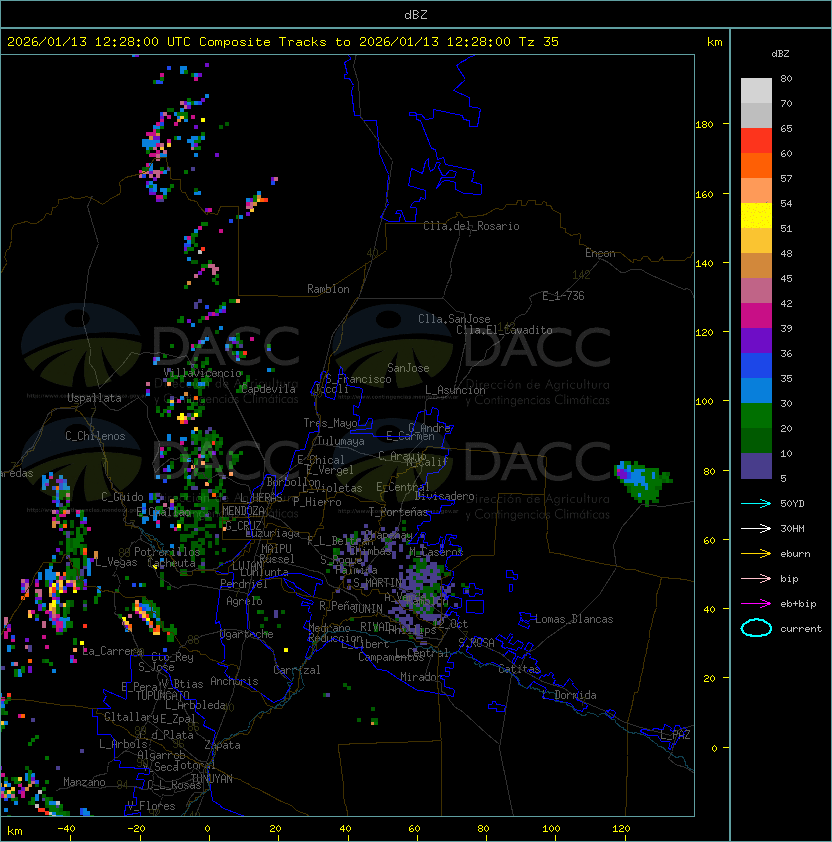Click the C_Guido map label
Image resolution: width=832 pixels, height=842 pixels.
click(x=122, y=497)
